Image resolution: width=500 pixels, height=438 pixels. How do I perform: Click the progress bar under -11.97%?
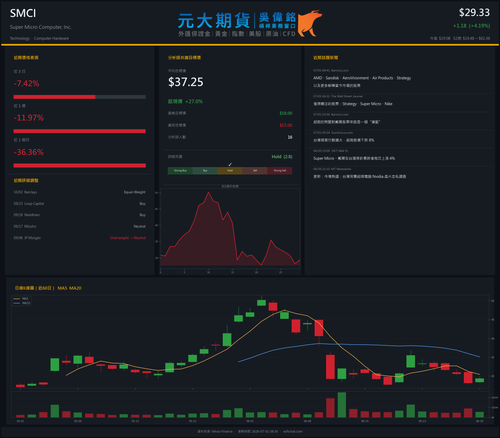click(80, 131)
